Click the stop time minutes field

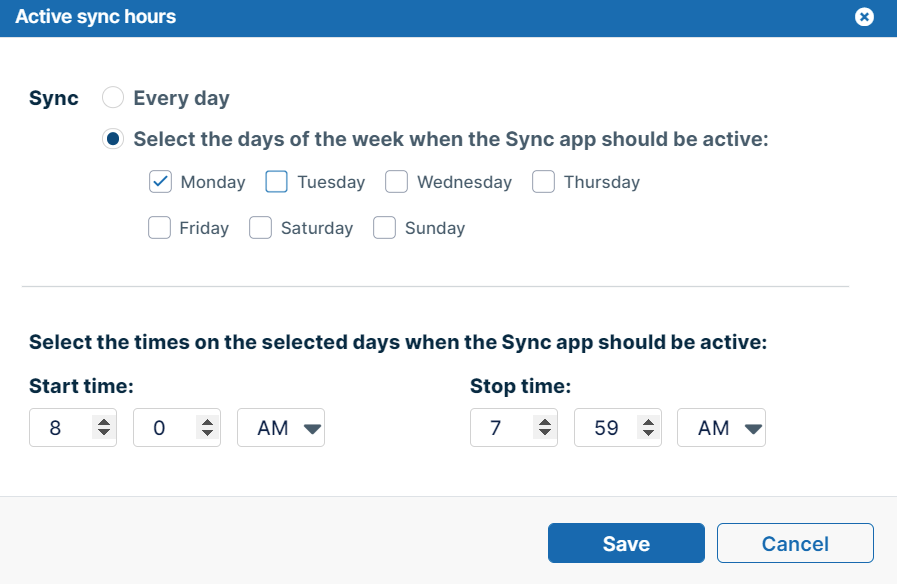(x=605, y=428)
